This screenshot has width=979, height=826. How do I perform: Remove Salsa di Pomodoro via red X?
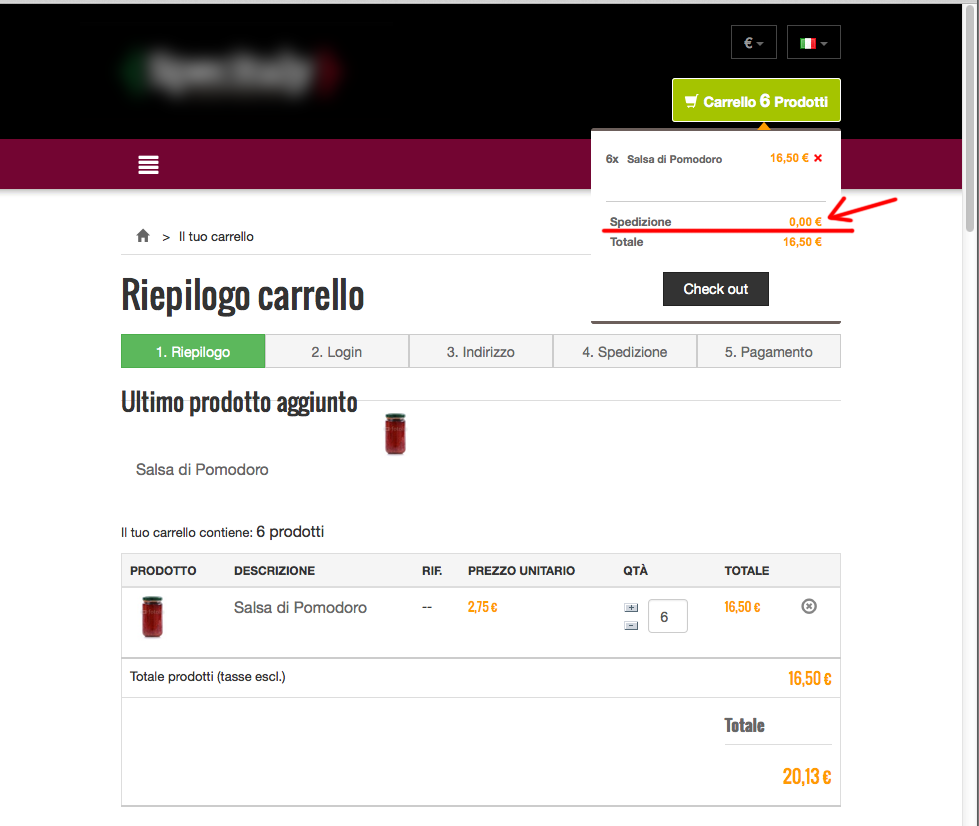tap(818, 158)
